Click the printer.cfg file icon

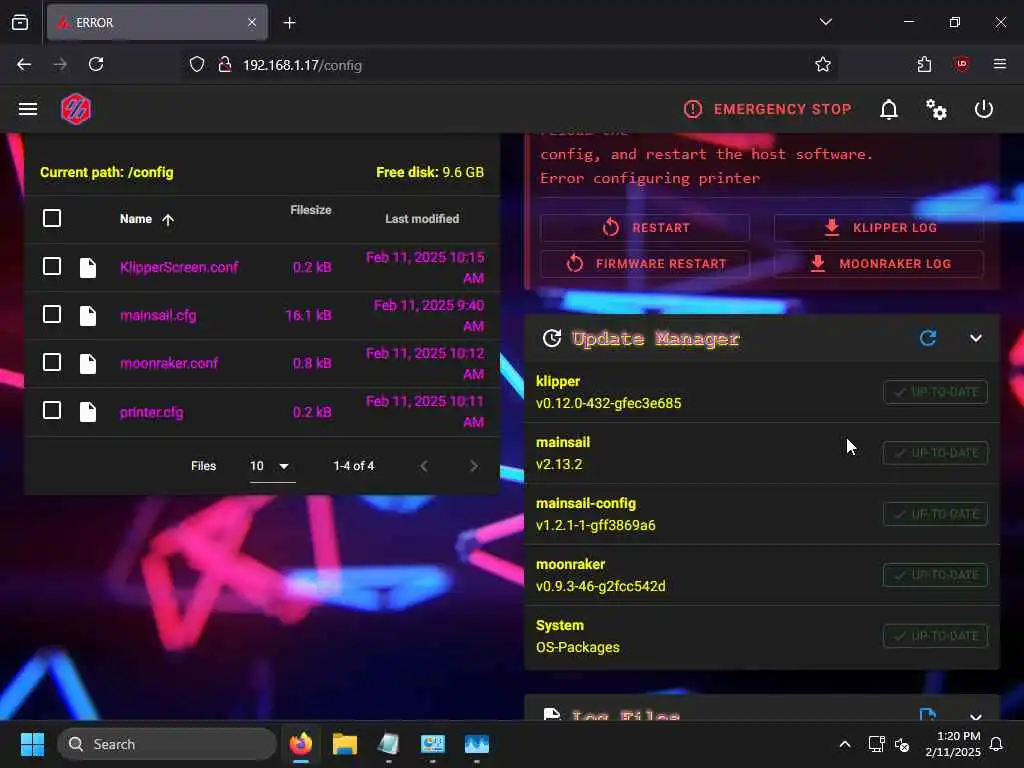[x=88, y=412]
